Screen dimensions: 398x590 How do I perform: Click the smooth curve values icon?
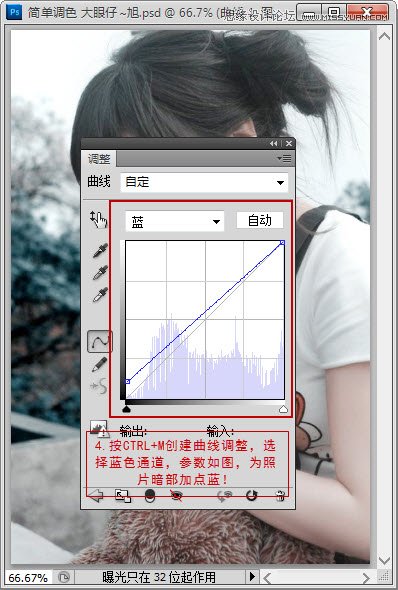coord(99,387)
